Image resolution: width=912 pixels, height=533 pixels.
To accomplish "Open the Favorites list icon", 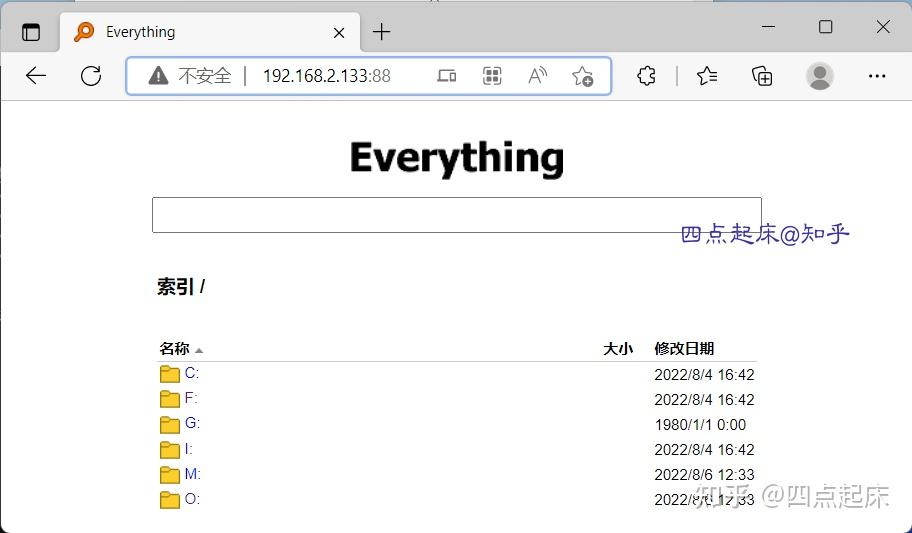I will point(707,76).
